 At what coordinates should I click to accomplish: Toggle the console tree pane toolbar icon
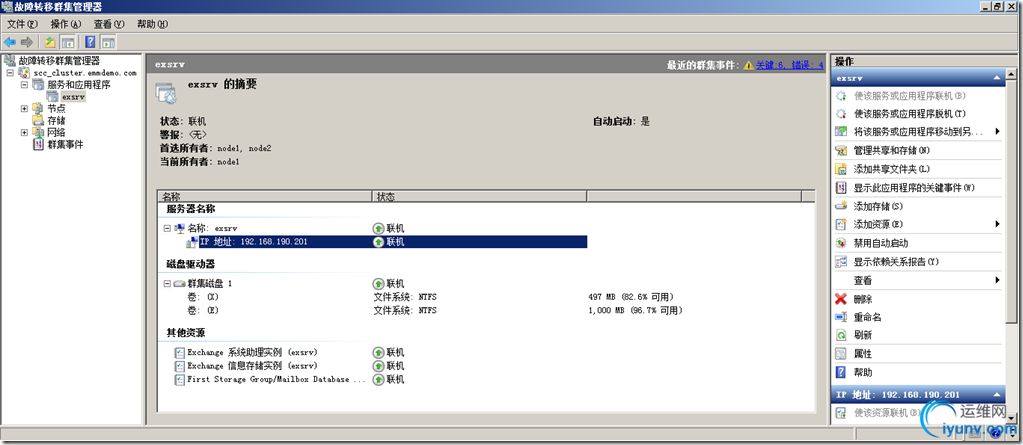(x=68, y=42)
